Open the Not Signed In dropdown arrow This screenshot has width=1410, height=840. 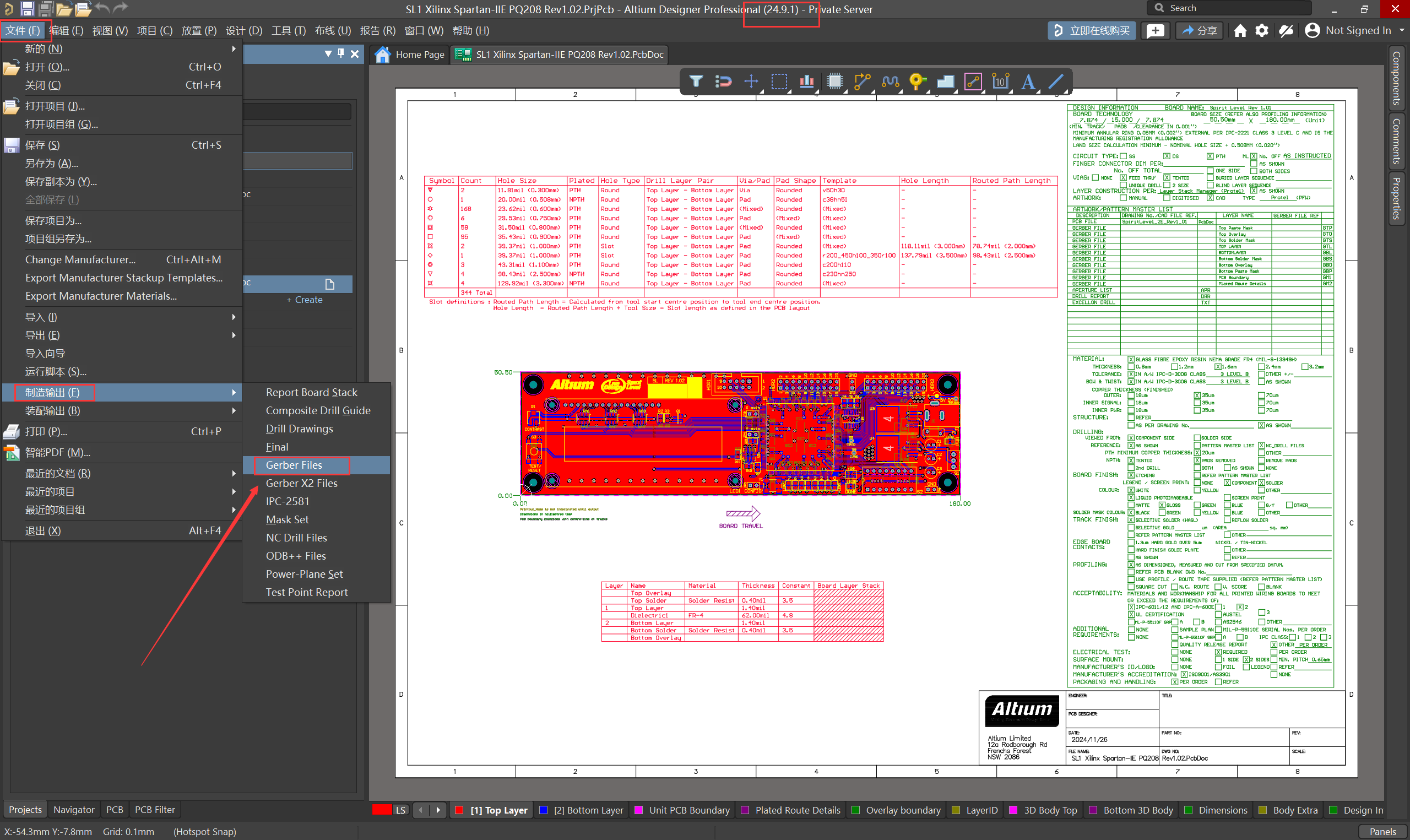point(1402,30)
